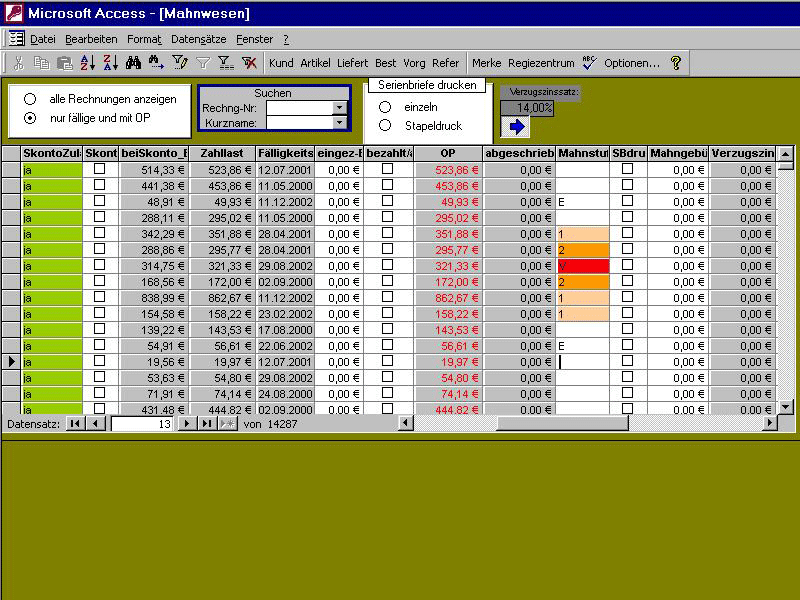Select 'alle Rechnungen anzeigen' radio button

coord(30,99)
